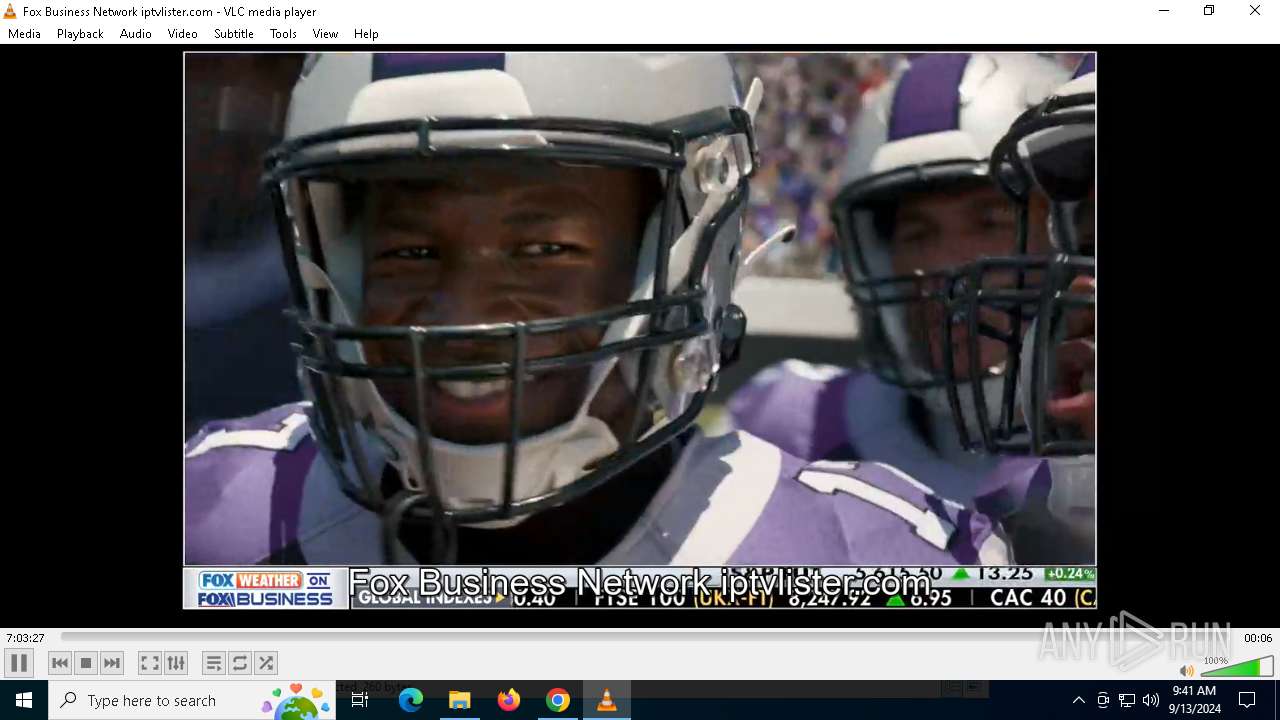Toggle random shuffle playback
The width and height of the screenshot is (1280, 720).
(266, 663)
